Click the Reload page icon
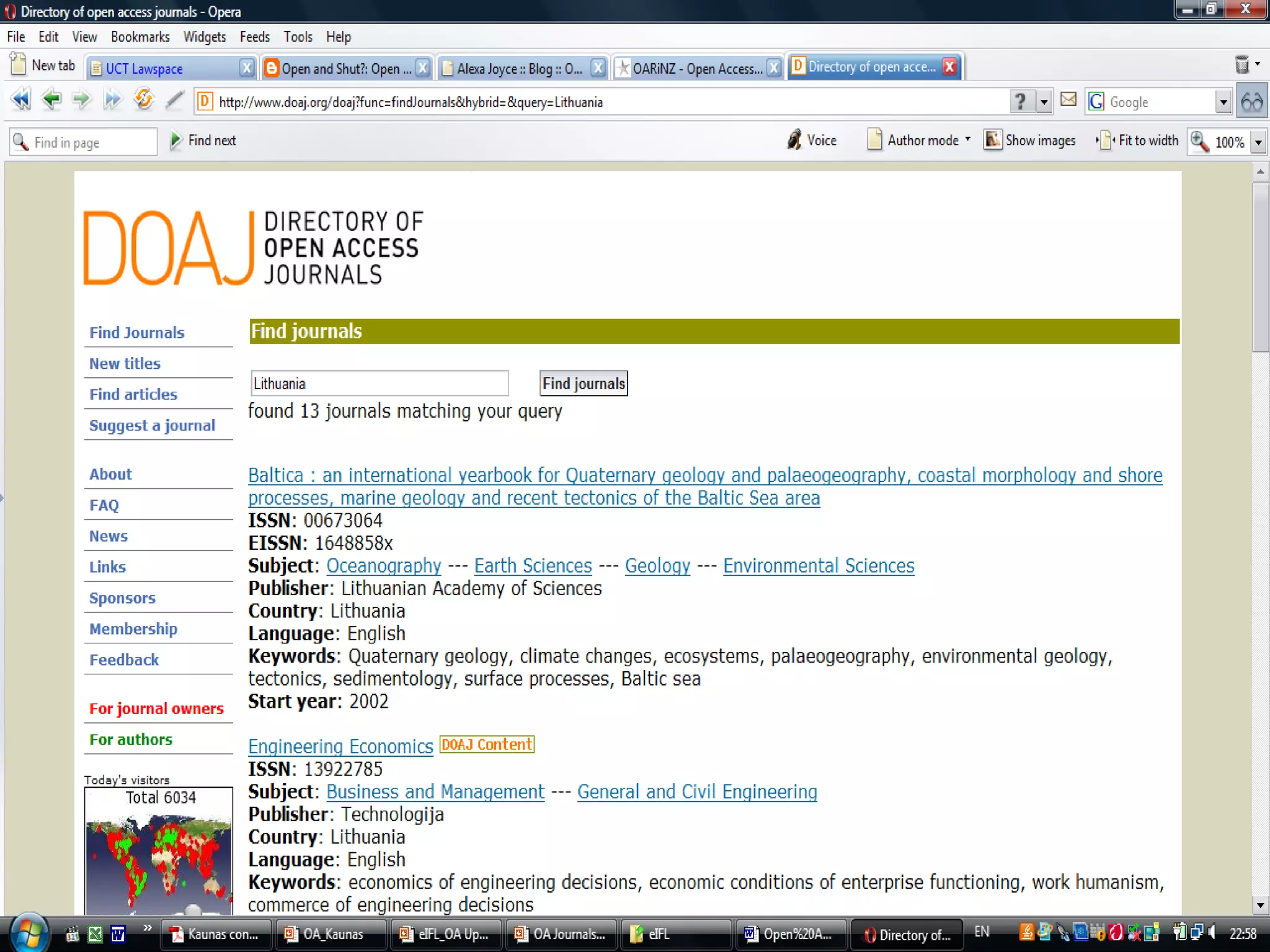The height and width of the screenshot is (952, 1270). click(143, 100)
